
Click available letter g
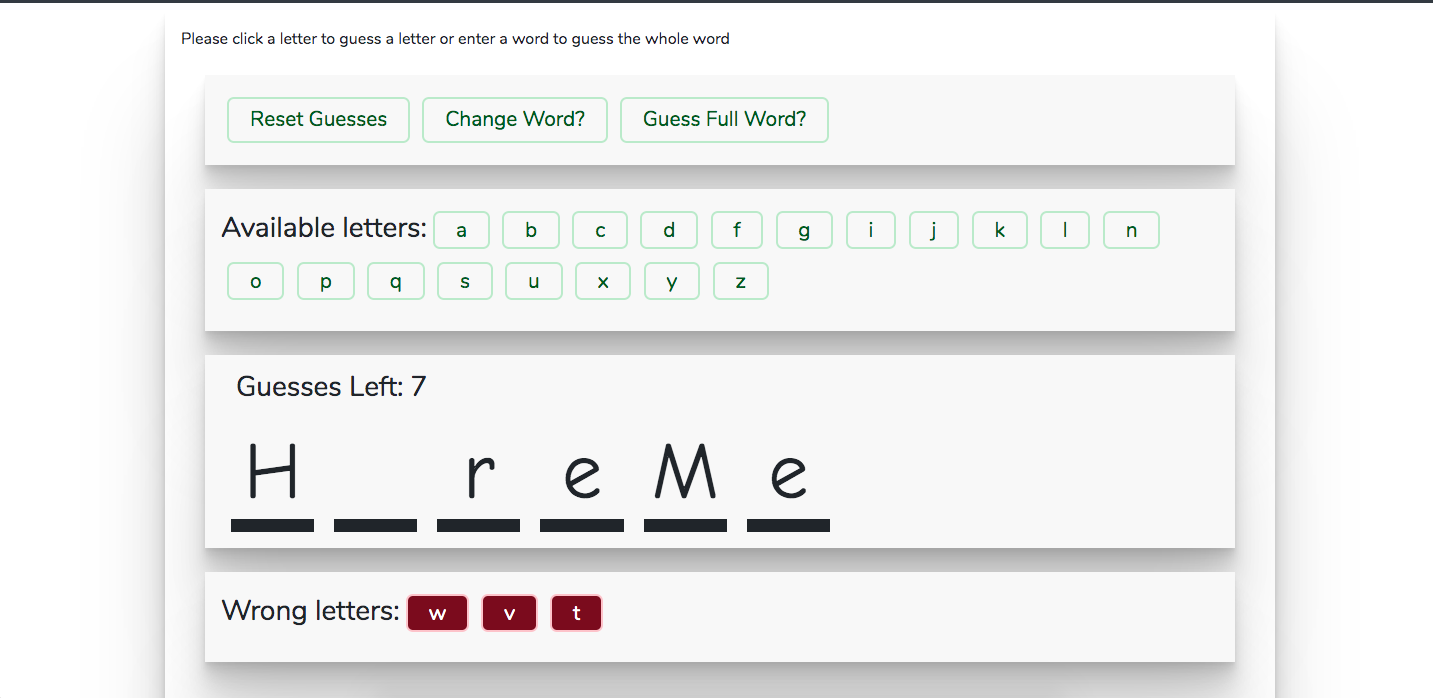click(x=804, y=230)
